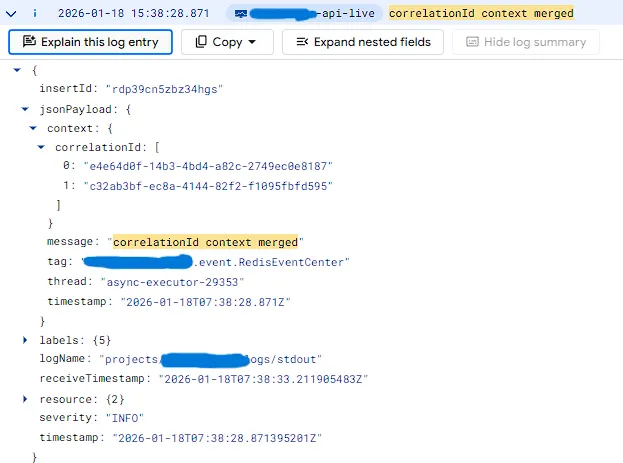Click the receiveTimestamp value
The height and width of the screenshot is (463, 623).
tap(263, 379)
